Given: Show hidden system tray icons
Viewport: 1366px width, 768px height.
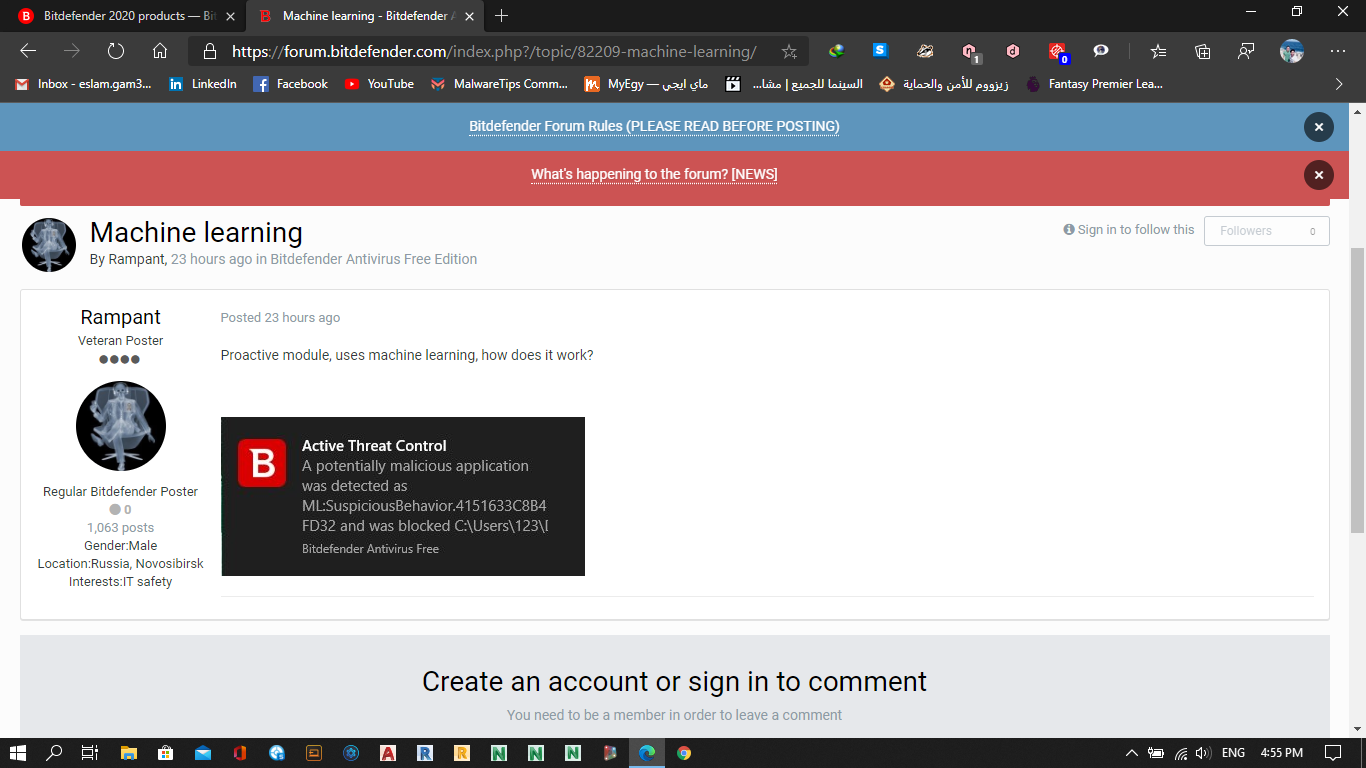Looking at the screenshot, I should point(1132,753).
